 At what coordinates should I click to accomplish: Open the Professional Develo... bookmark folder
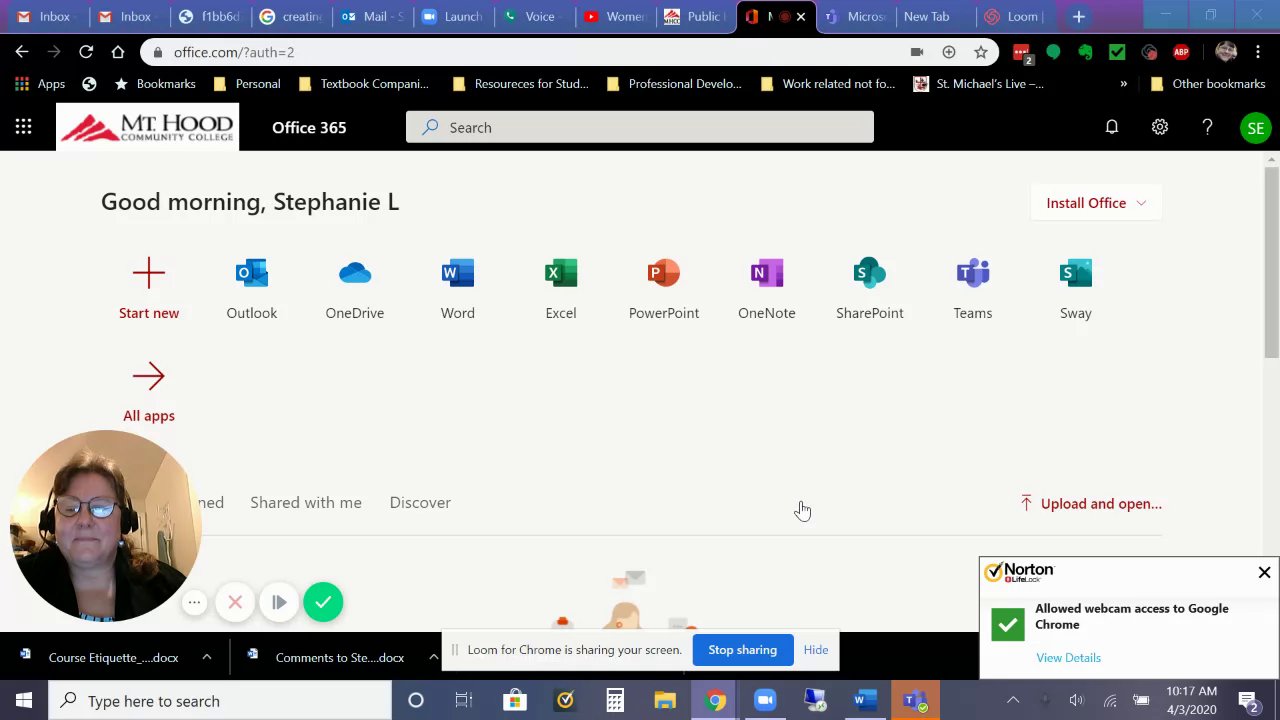(674, 84)
